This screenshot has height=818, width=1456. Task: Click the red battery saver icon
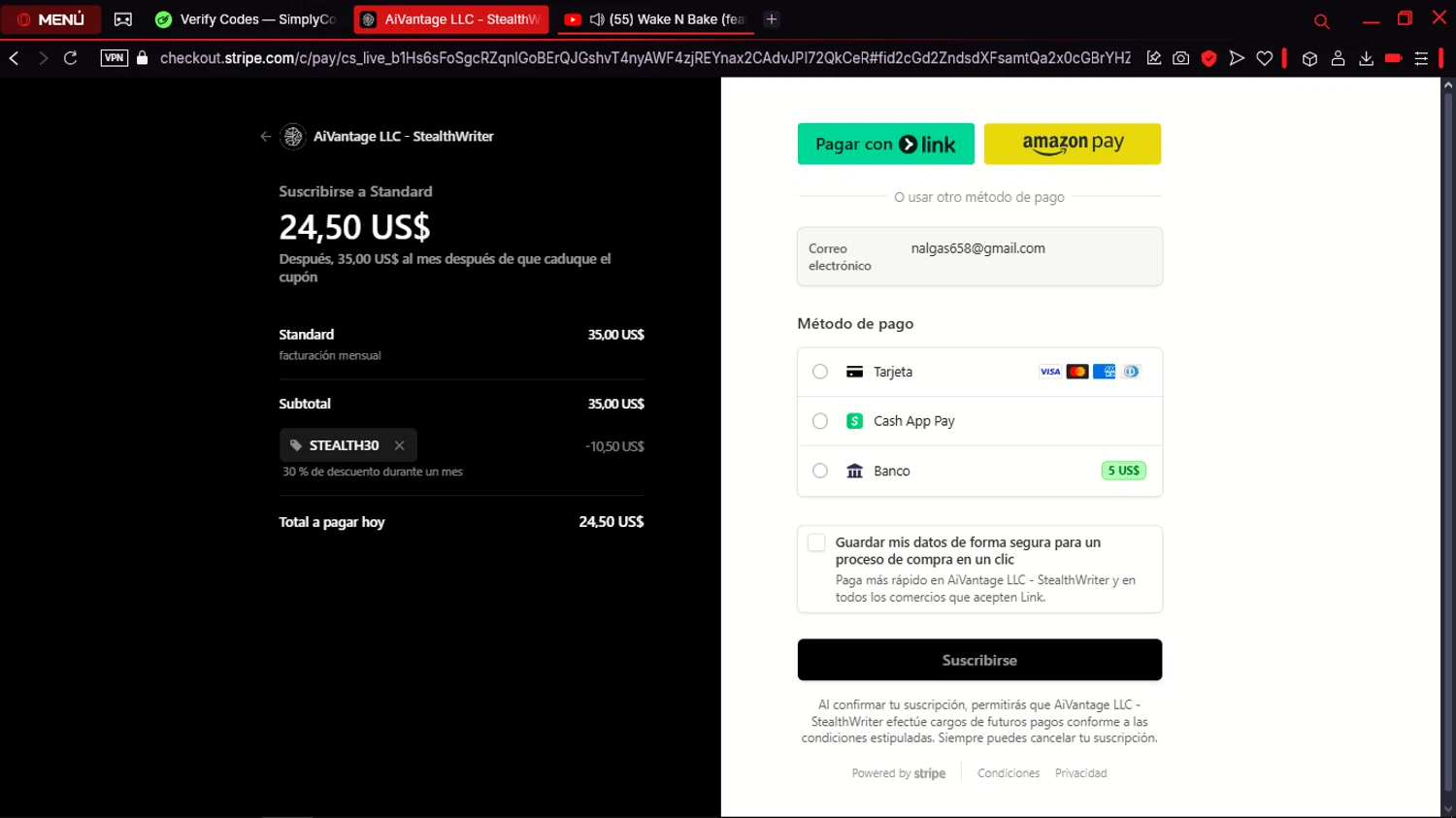1394,58
